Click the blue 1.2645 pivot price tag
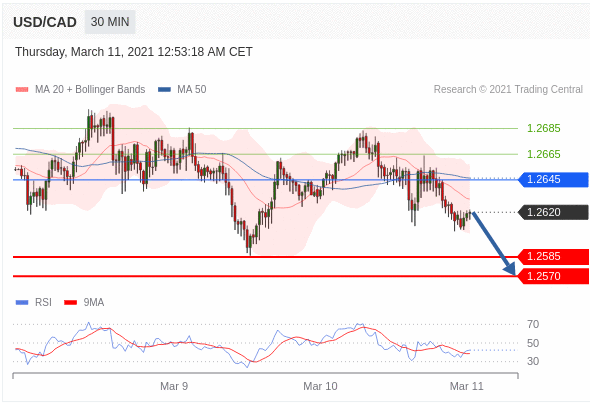Image resolution: width=590 pixels, height=407 pixels. coord(553,179)
